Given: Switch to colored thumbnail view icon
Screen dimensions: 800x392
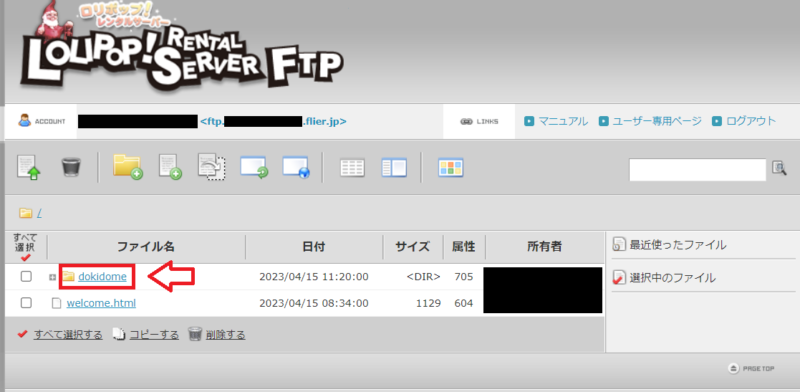Looking at the screenshot, I should pyautogui.click(x=451, y=168).
